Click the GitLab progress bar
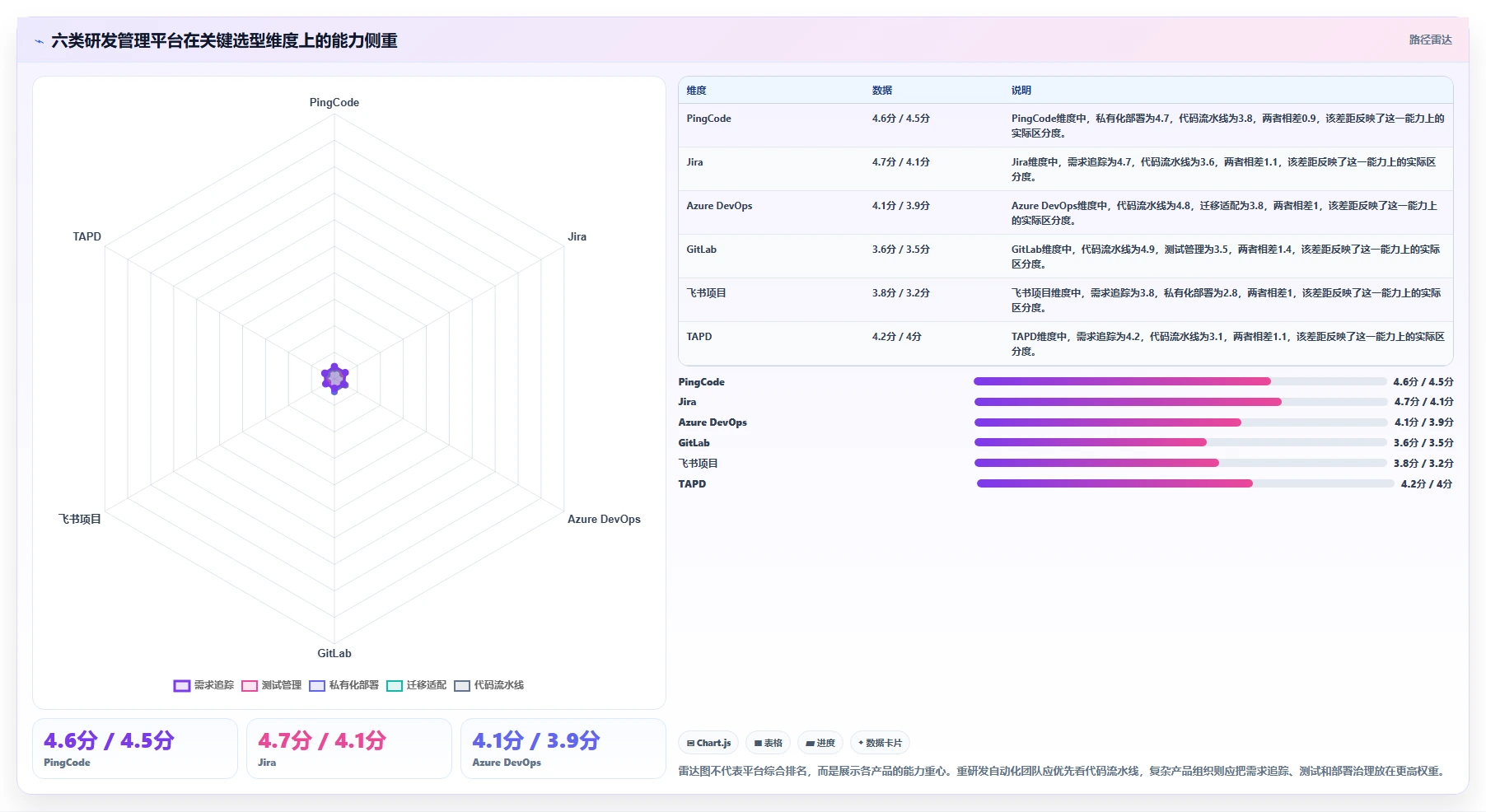Screen dimensions: 1486x812 [1180, 442]
